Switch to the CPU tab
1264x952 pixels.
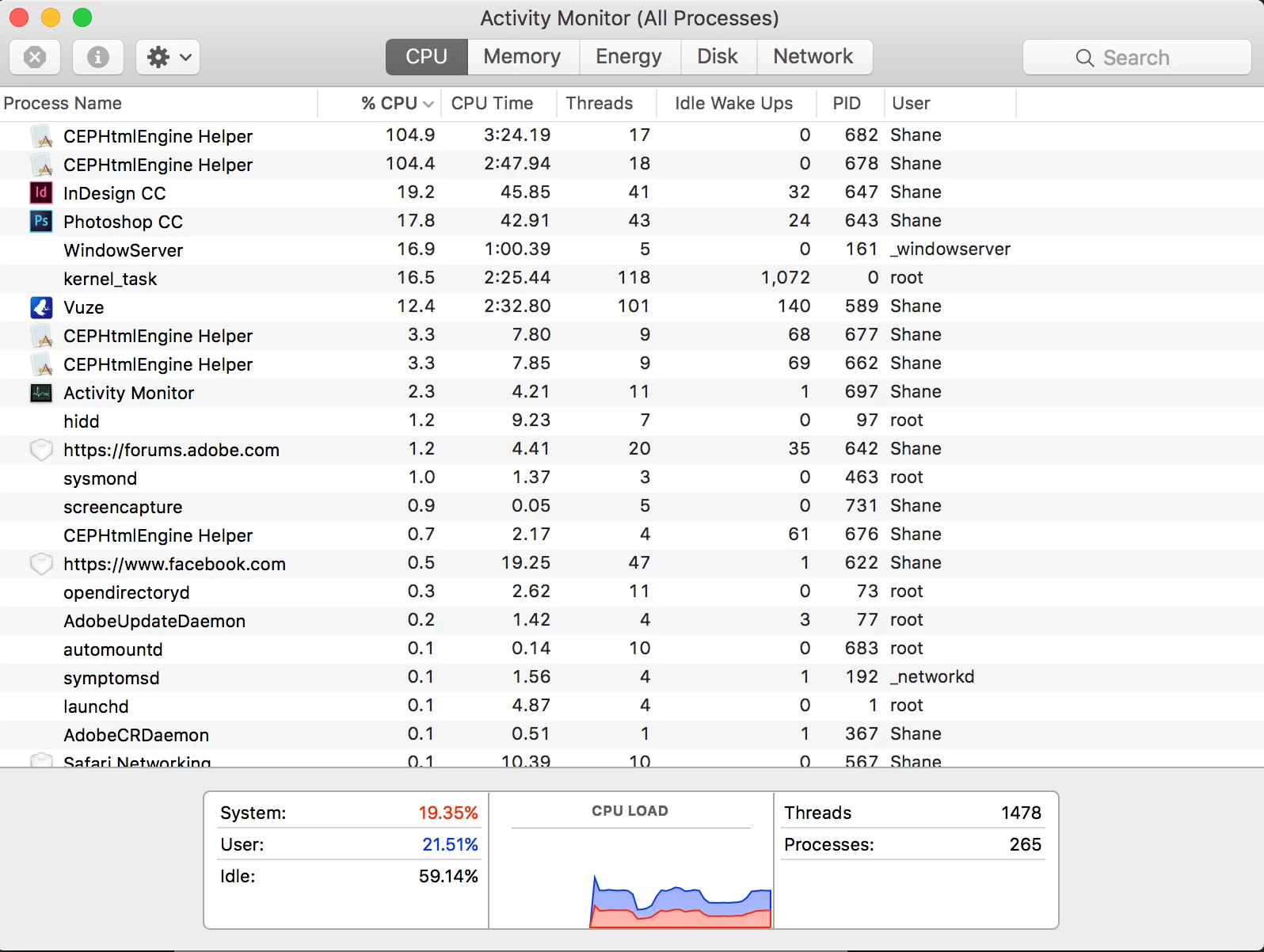[427, 57]
